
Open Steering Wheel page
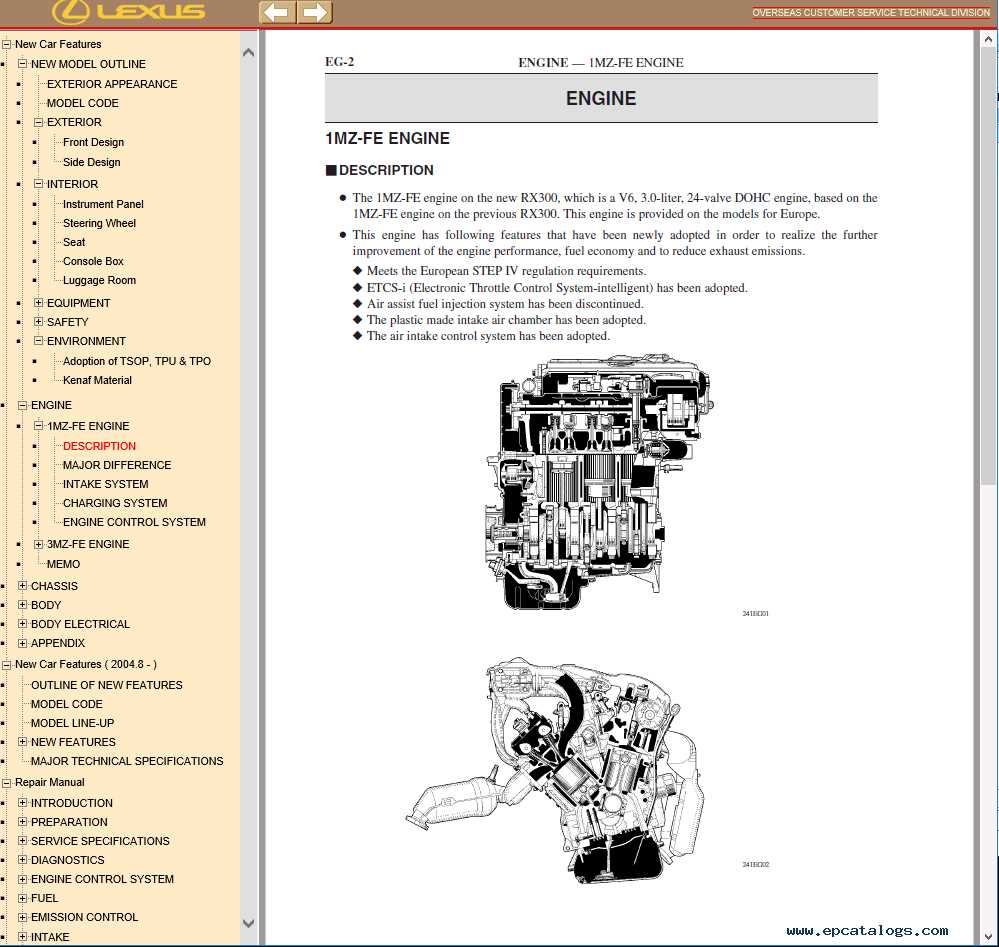[99, 224]
